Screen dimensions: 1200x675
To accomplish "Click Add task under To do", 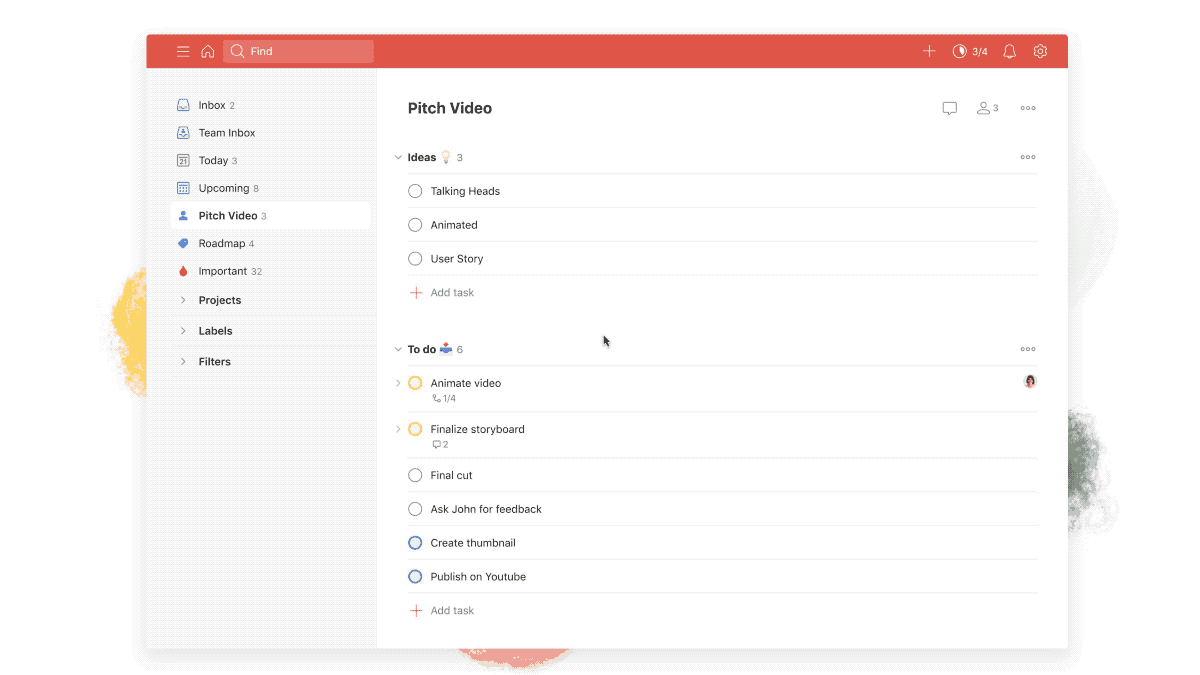I will pos(451,611).
